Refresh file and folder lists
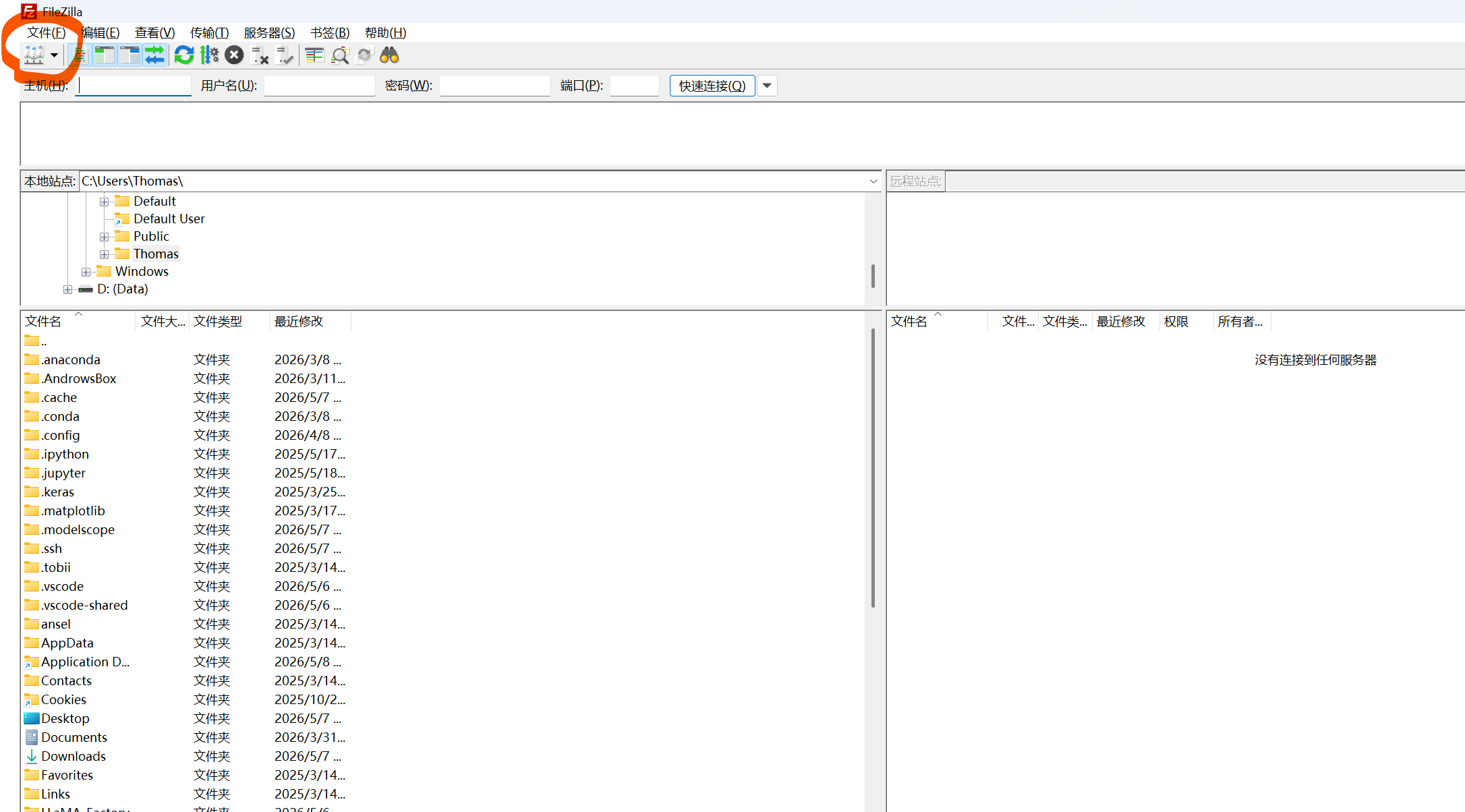Viewport: 1465px width, 812px height. pyautogui.click(x=184, y=55)
